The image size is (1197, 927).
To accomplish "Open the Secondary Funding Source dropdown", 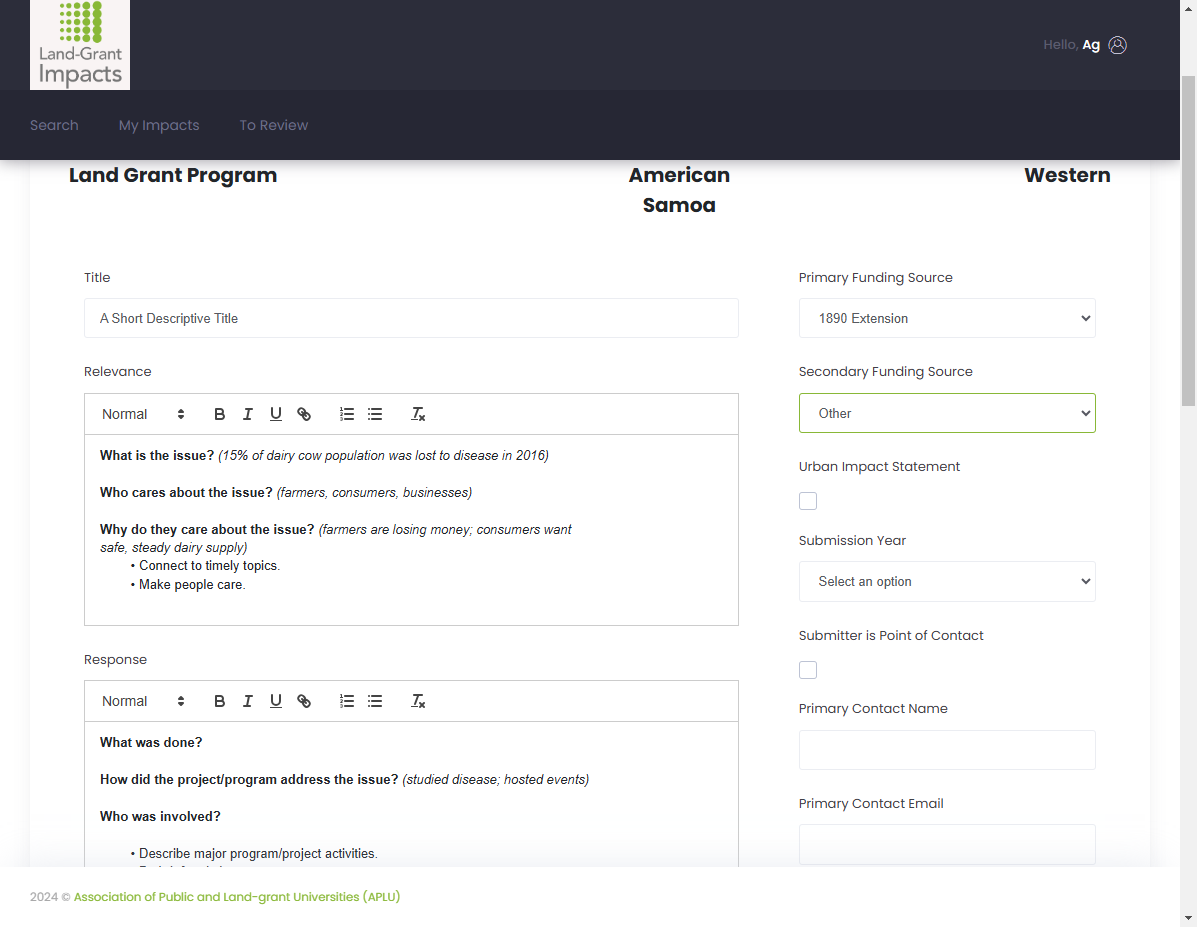I will click(x=947, y=413).
